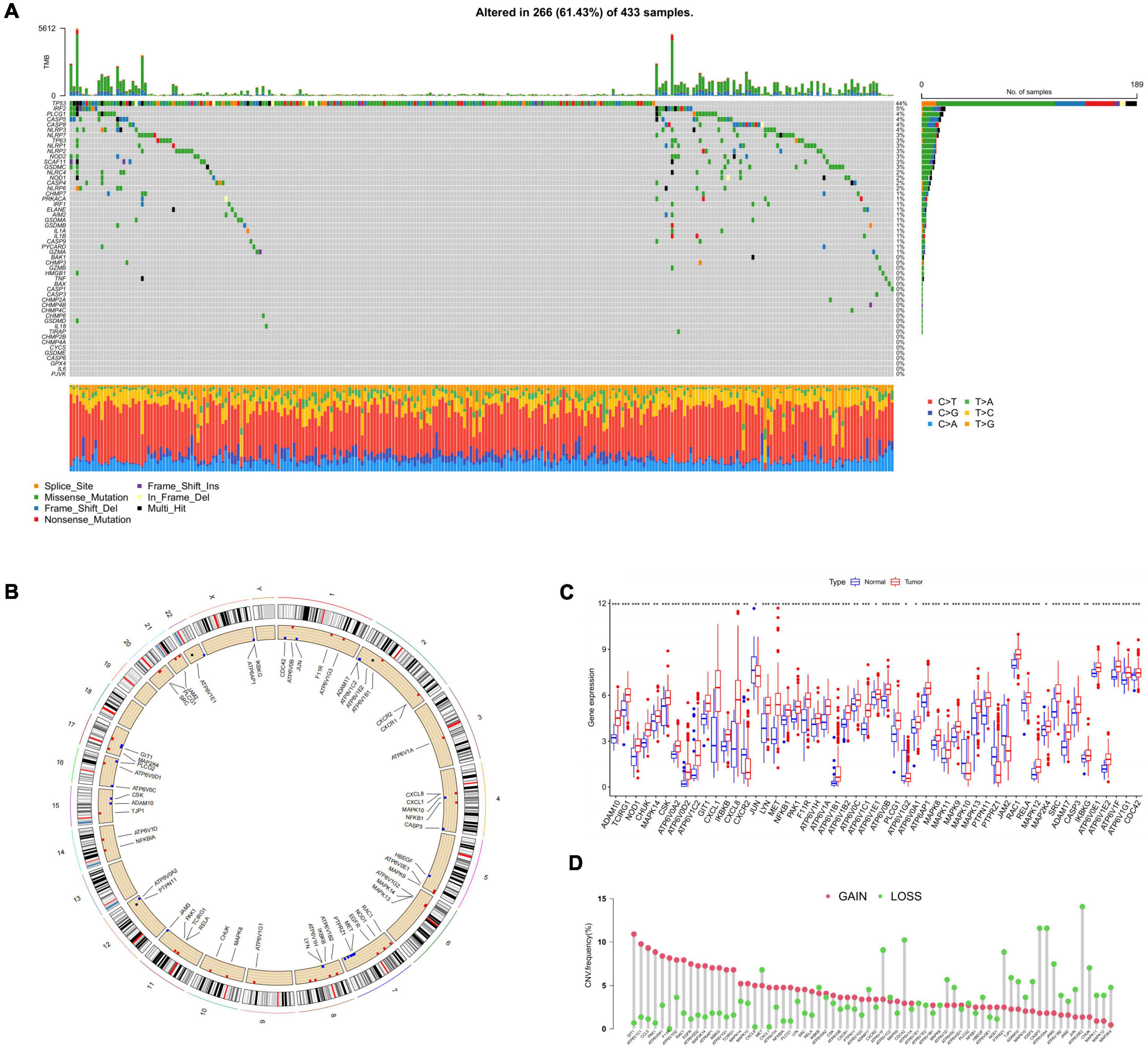Click the chromosome Y label on circos plot
The width and height of the screenshot is (1148, 1047).
coord(260,588)
